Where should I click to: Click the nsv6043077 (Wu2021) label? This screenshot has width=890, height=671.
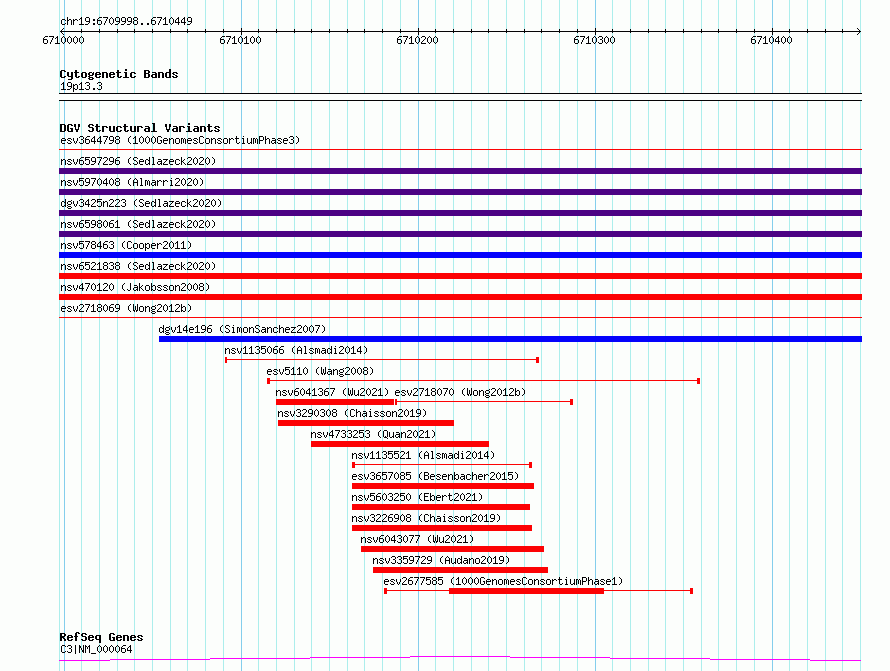point(417,539)
